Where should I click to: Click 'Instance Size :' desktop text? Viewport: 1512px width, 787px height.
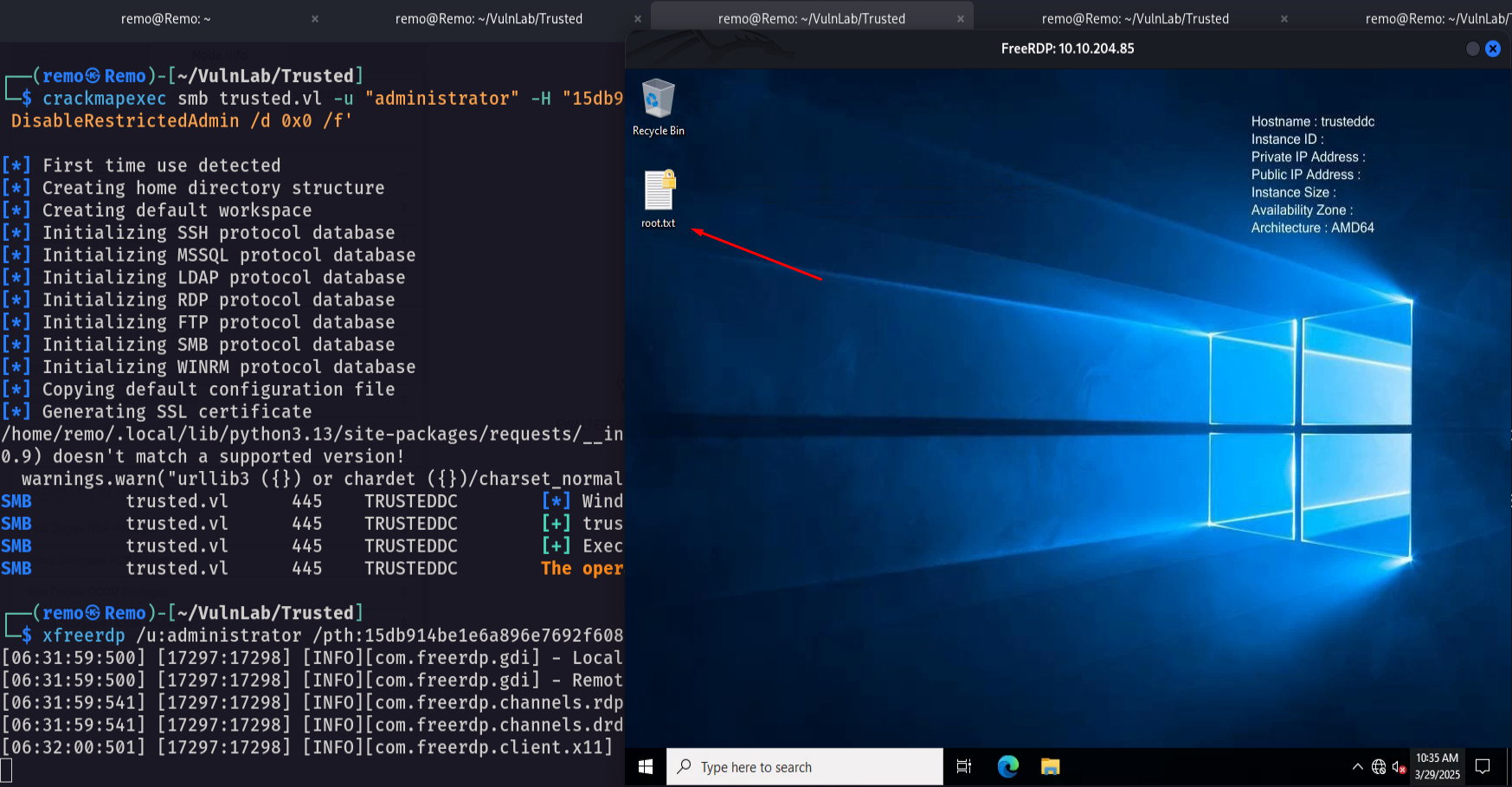(1293, 192)
